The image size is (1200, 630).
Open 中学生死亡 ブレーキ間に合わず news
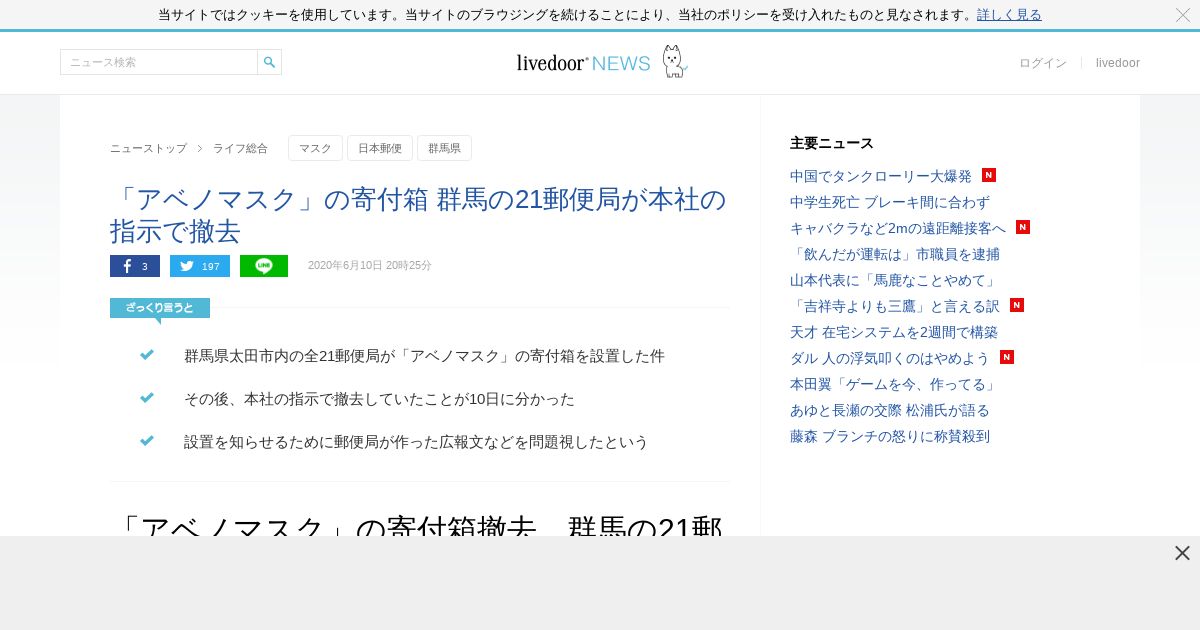890,202
